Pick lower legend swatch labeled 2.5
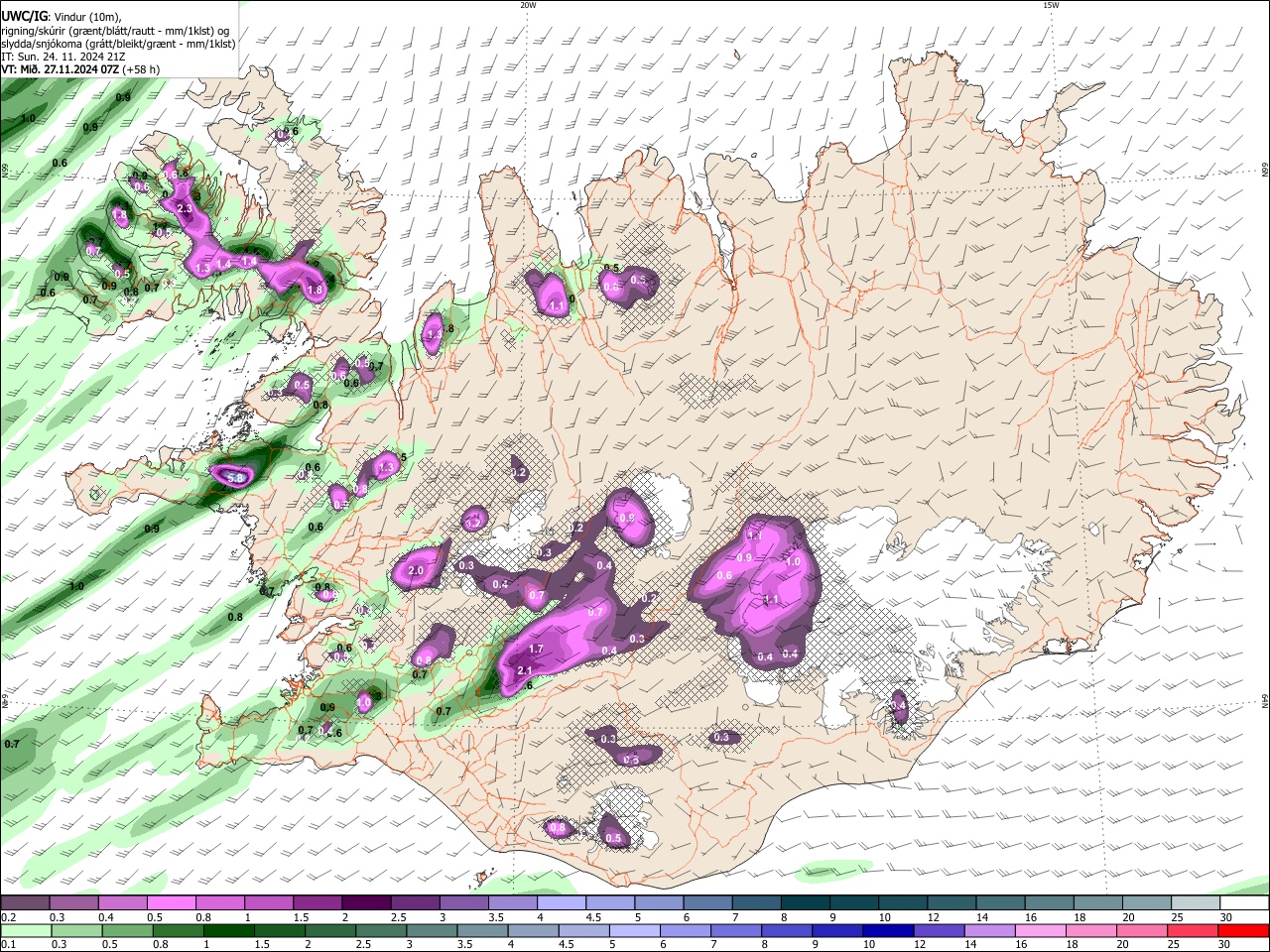Viewport: 1270px width, 952px height. tap(380, 930)
